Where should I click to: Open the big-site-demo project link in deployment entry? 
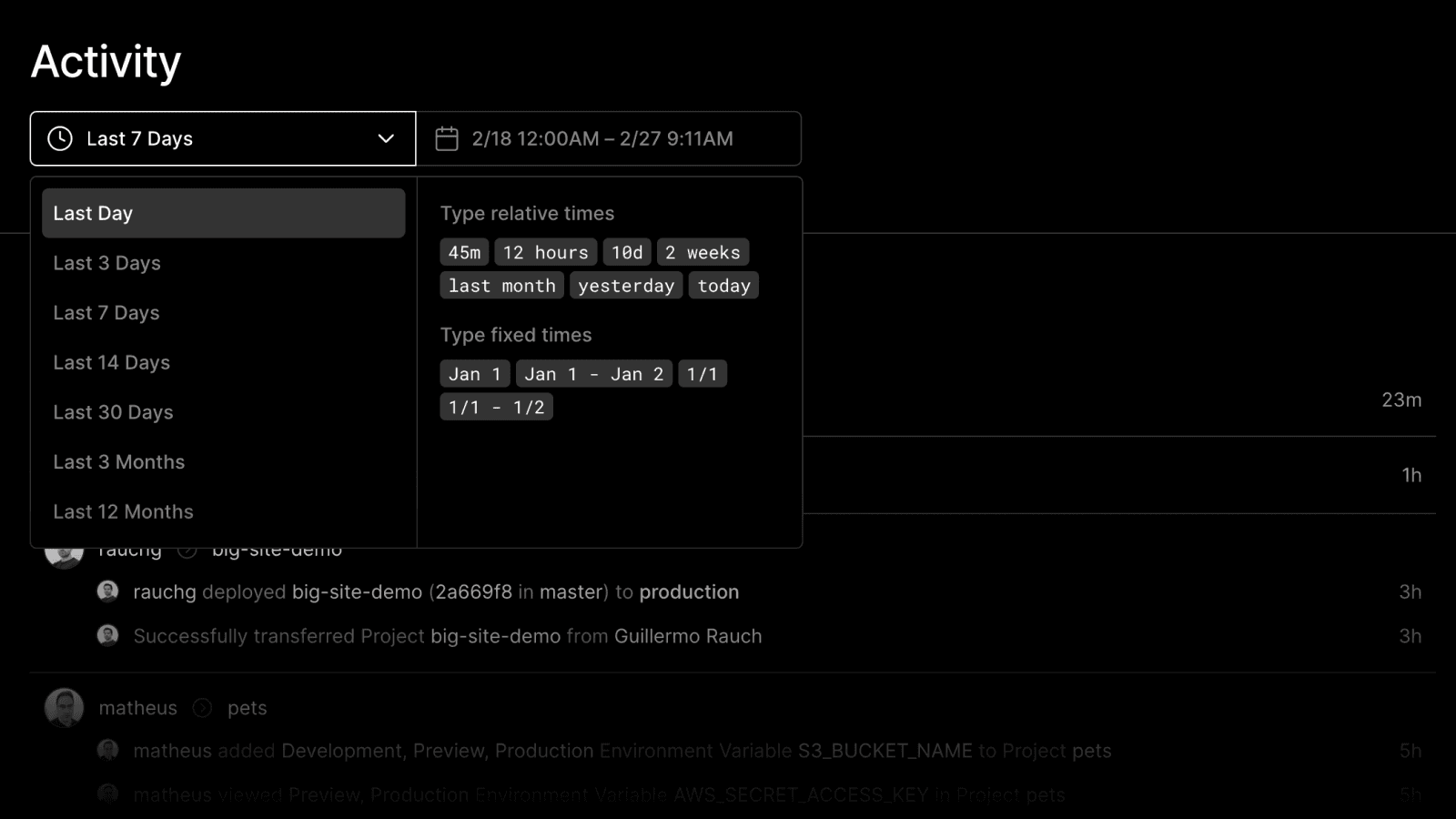click(357, 591)
